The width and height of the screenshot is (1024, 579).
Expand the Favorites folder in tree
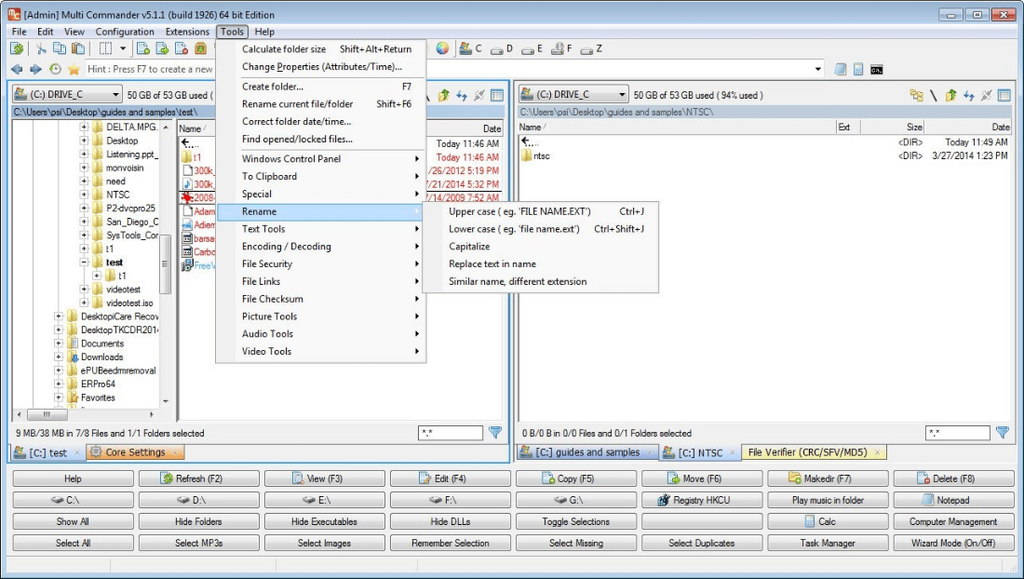[59, 398]
